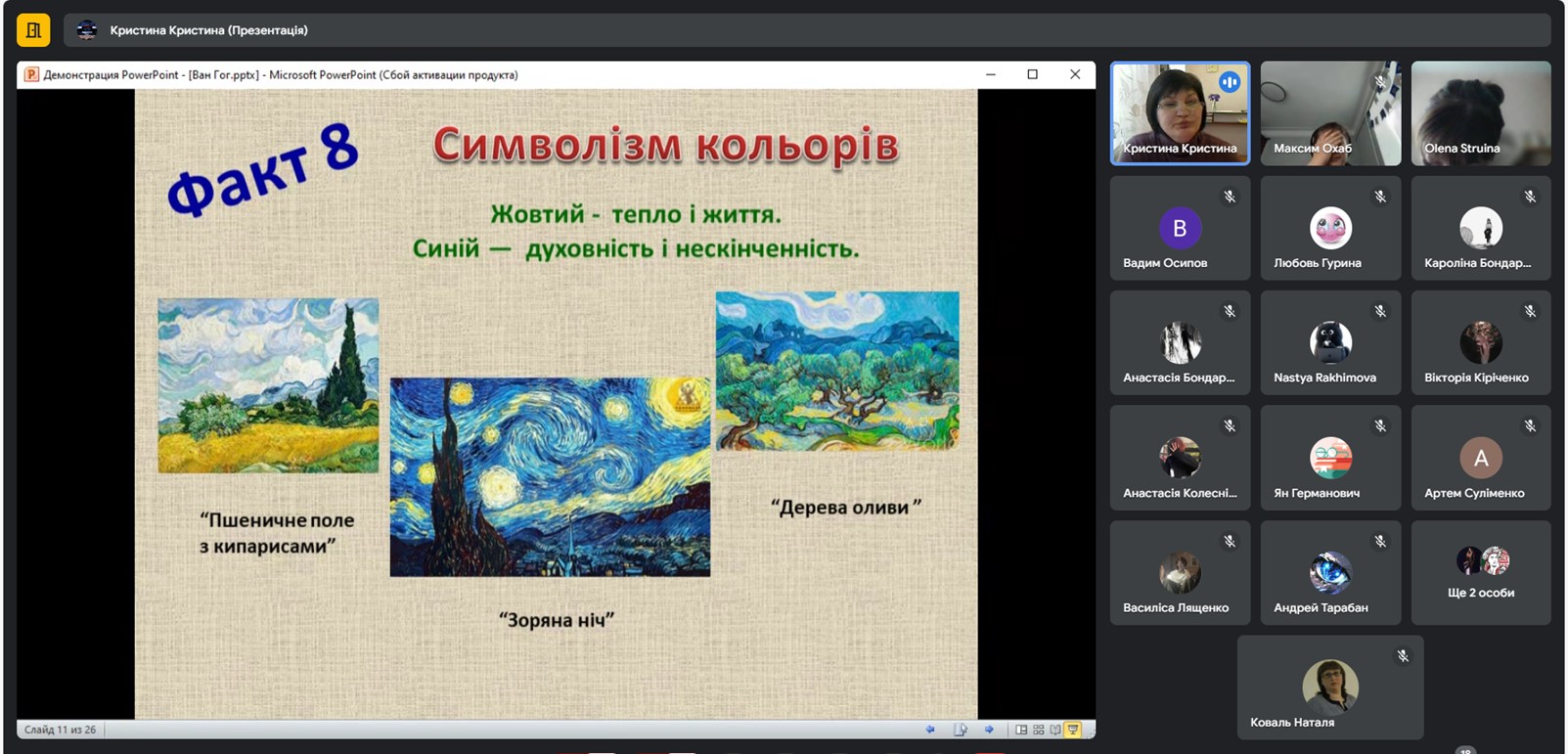Advance to next slide with right arrow

pyautogui.click(x=989, y=730)
